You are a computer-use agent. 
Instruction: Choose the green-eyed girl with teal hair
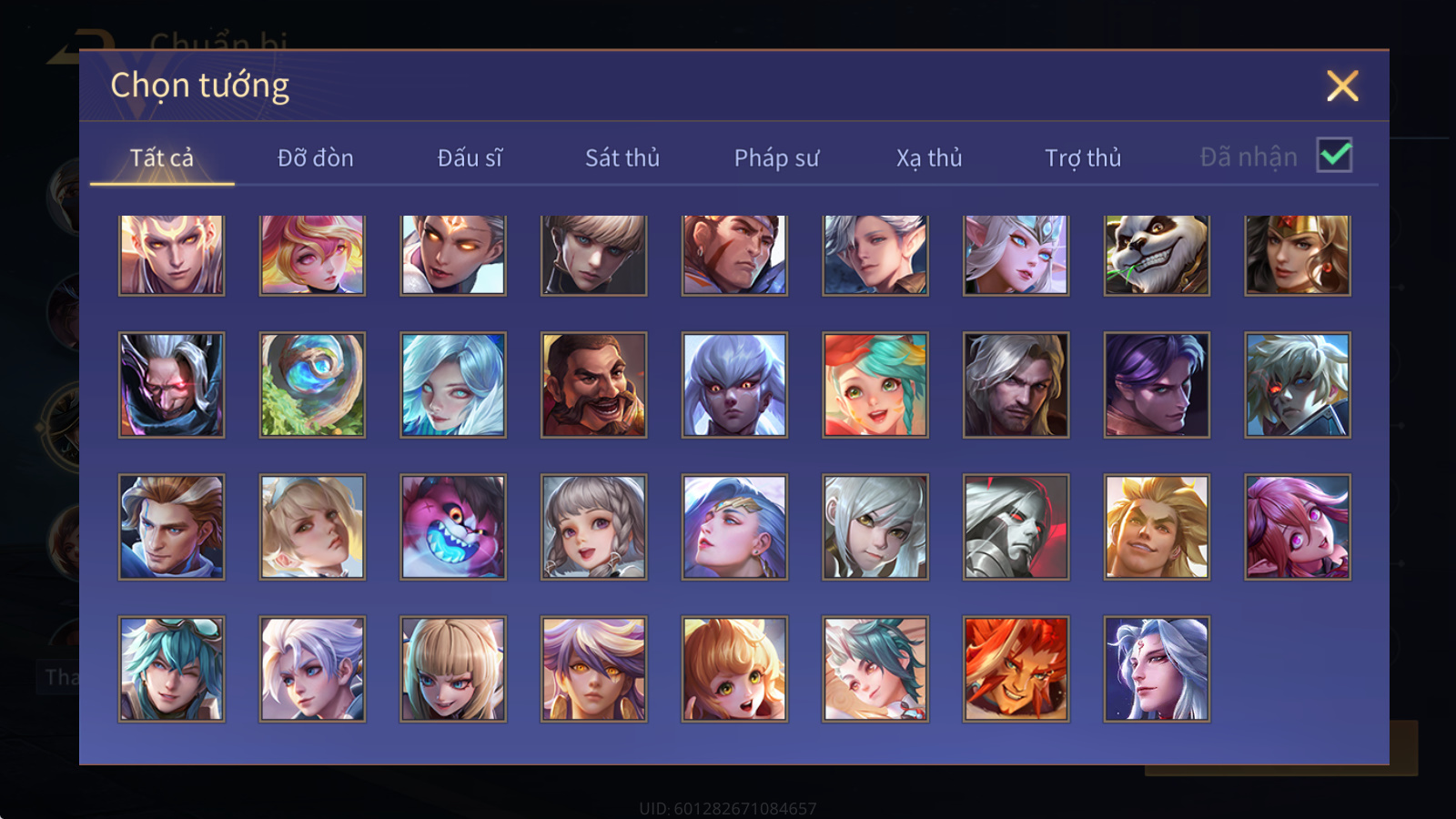point(875,385)
